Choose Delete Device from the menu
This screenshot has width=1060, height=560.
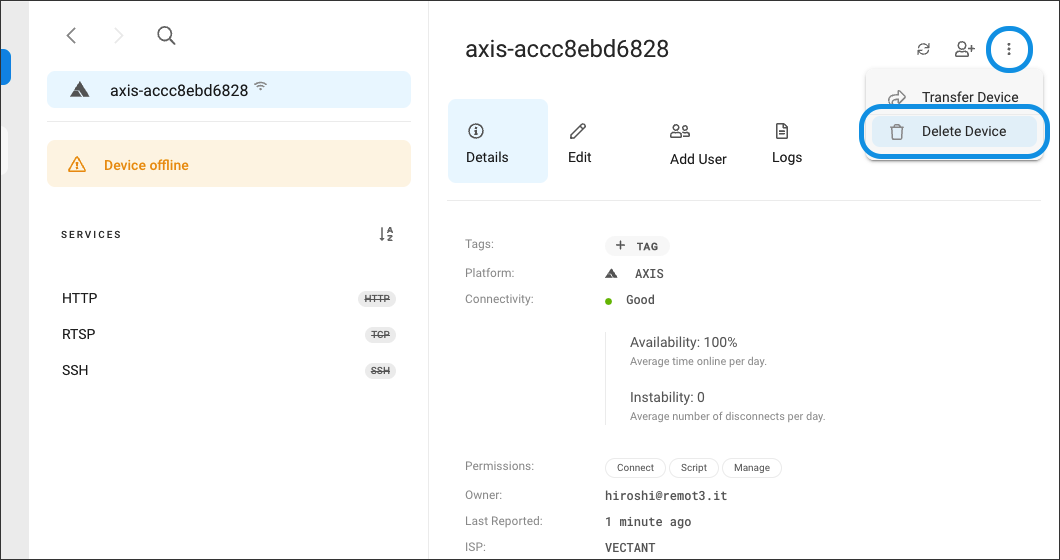click(954, 131)
